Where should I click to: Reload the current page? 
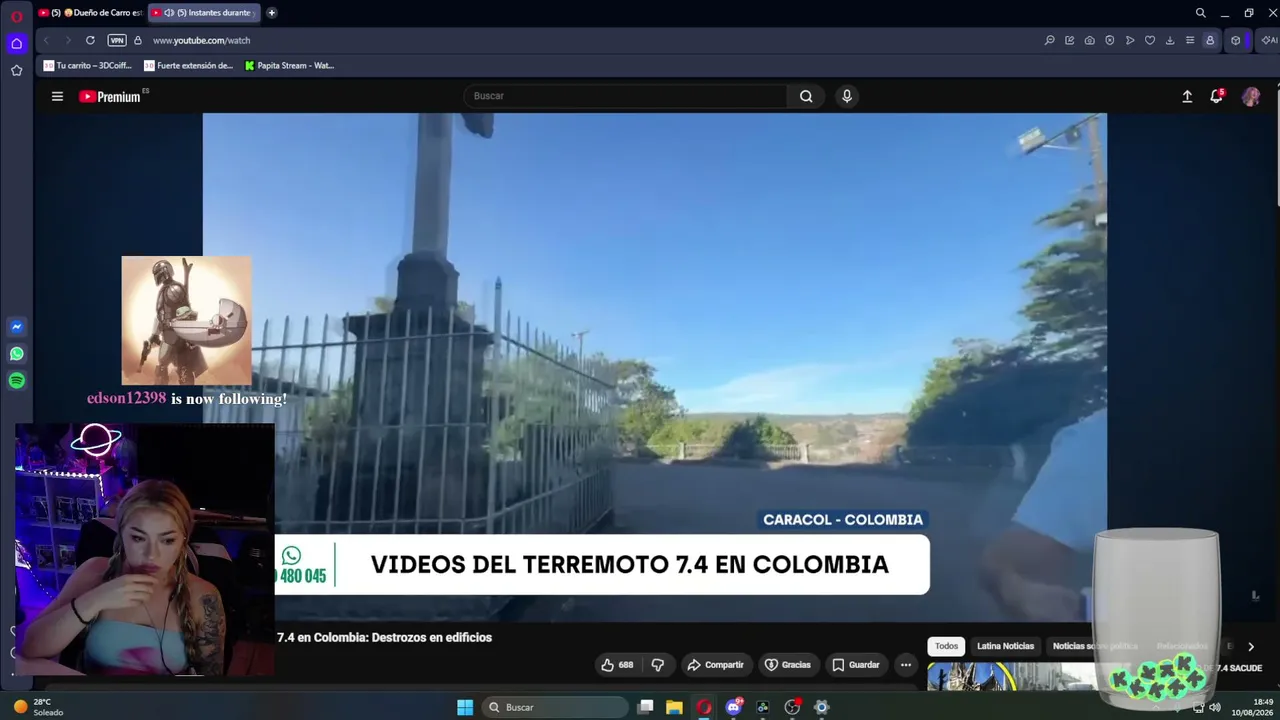click(x=90, y=40)
